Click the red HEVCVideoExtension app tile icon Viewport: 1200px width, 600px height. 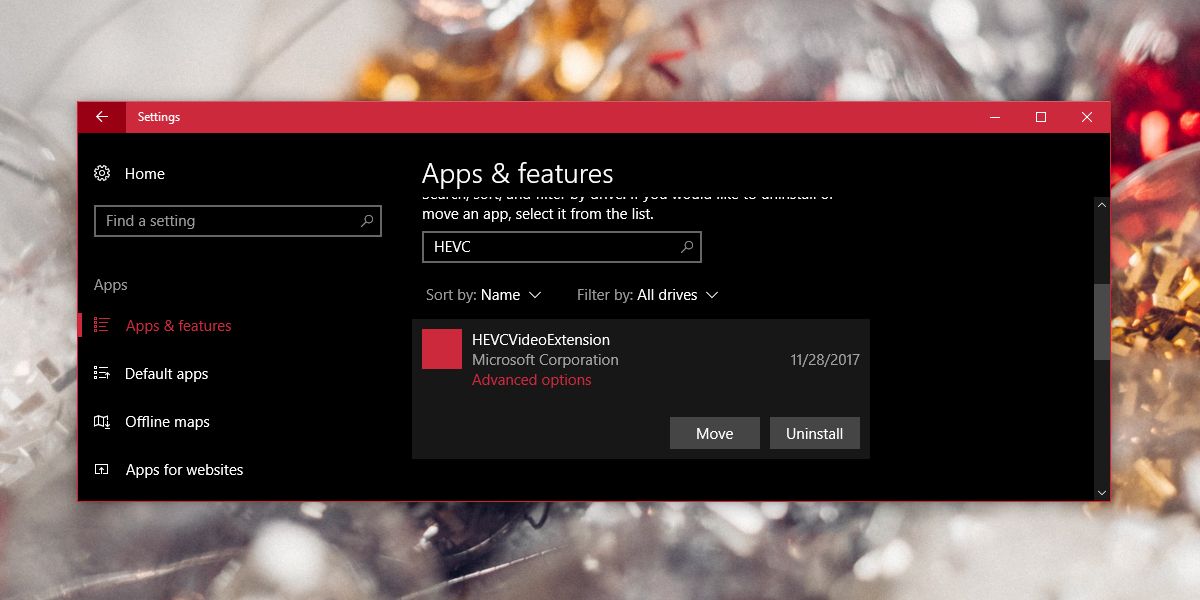coord(442,349)
